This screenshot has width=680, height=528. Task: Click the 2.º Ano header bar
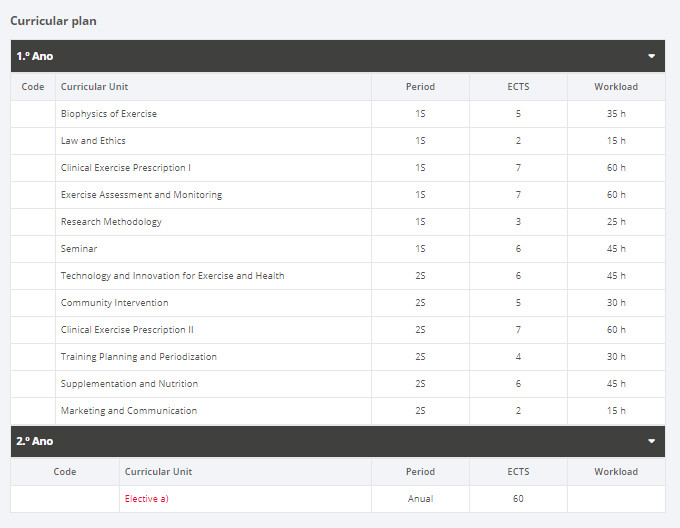338,441
